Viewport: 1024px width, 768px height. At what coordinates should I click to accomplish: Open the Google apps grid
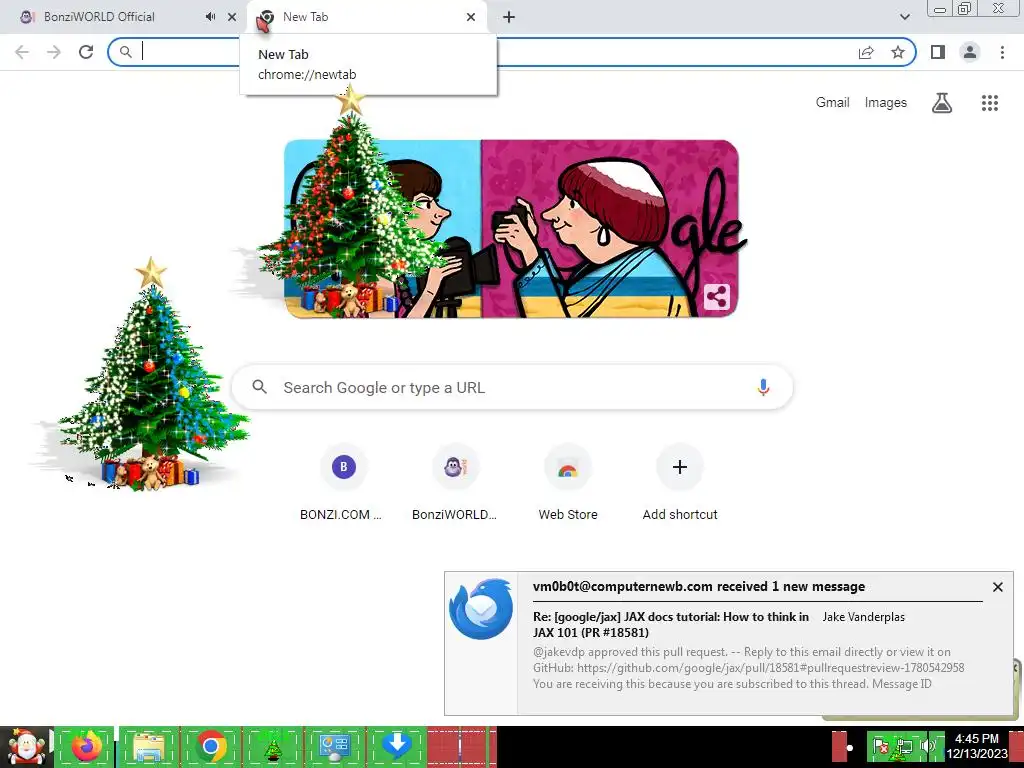point(990,103)
